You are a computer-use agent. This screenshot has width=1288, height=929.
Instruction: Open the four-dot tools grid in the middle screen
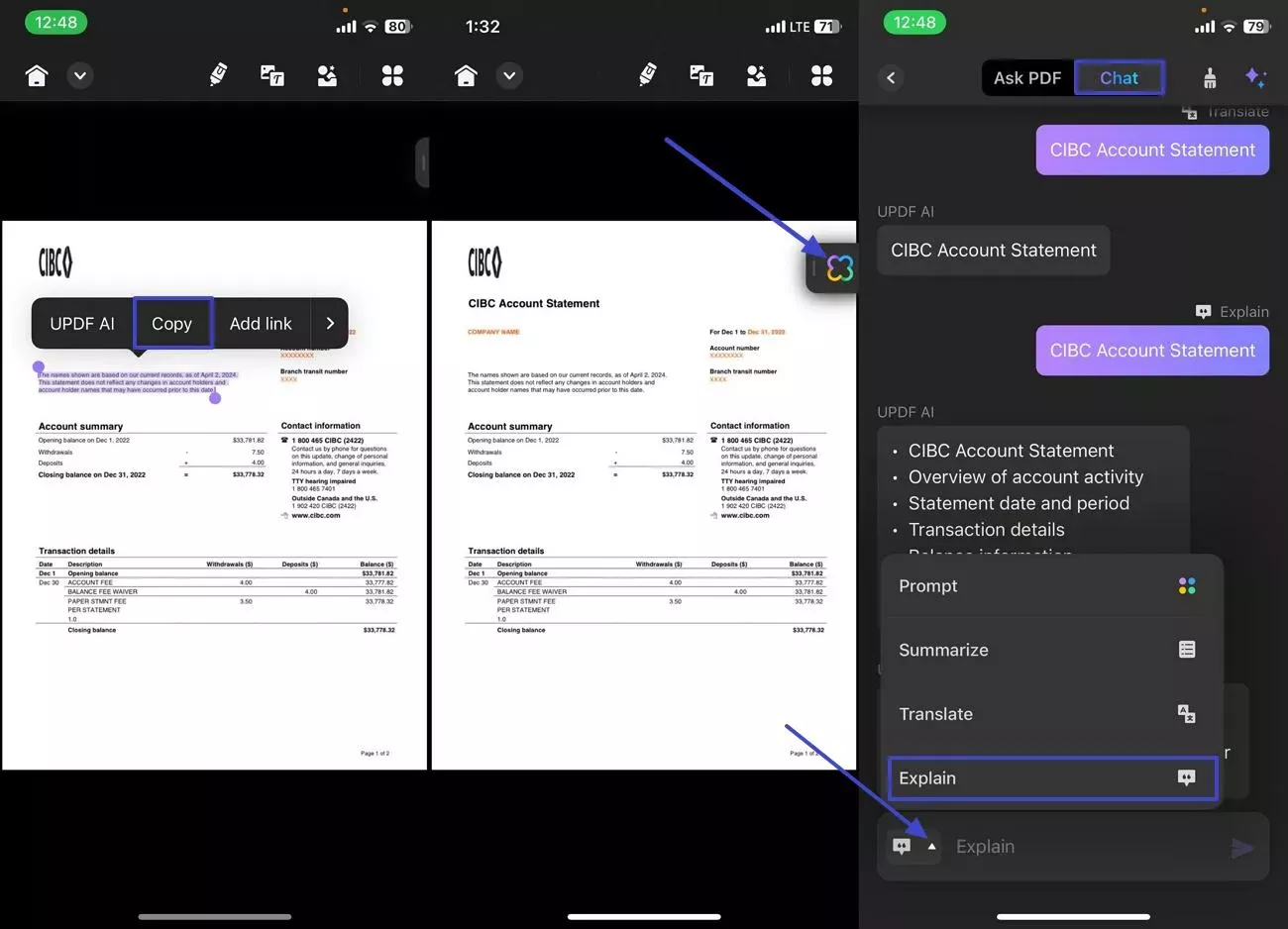[821, 76]
